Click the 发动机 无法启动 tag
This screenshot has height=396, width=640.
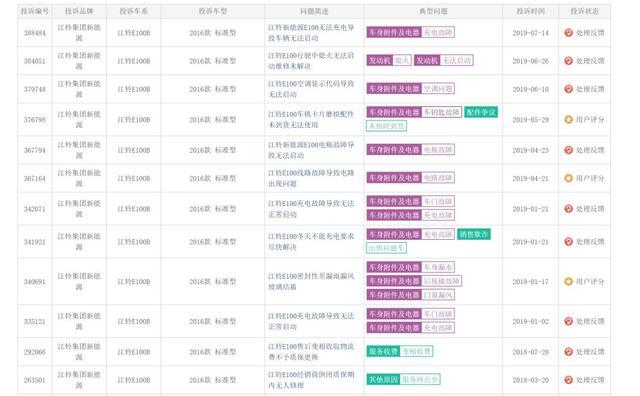[444, 60]
